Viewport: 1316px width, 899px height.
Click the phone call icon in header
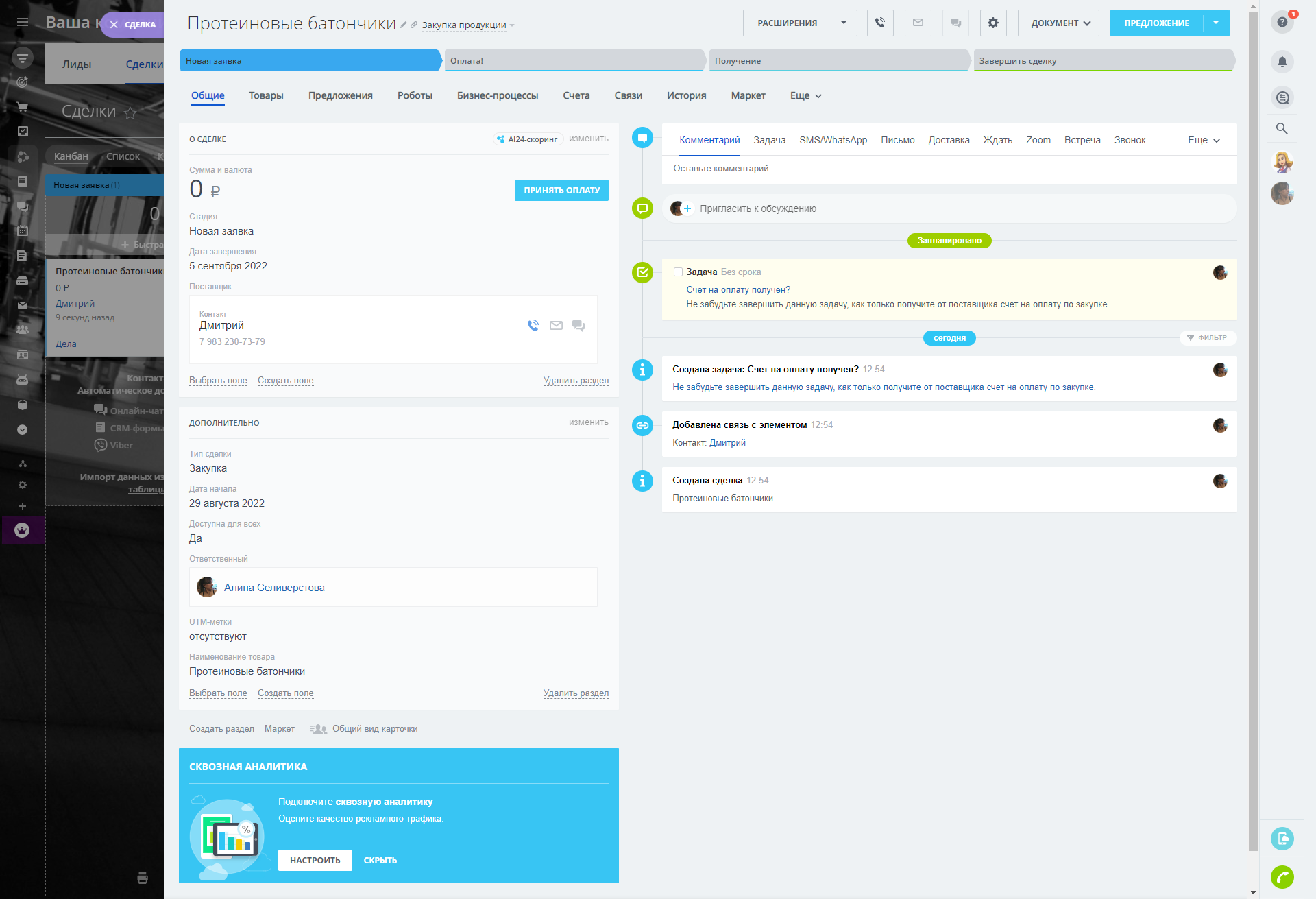879,23
